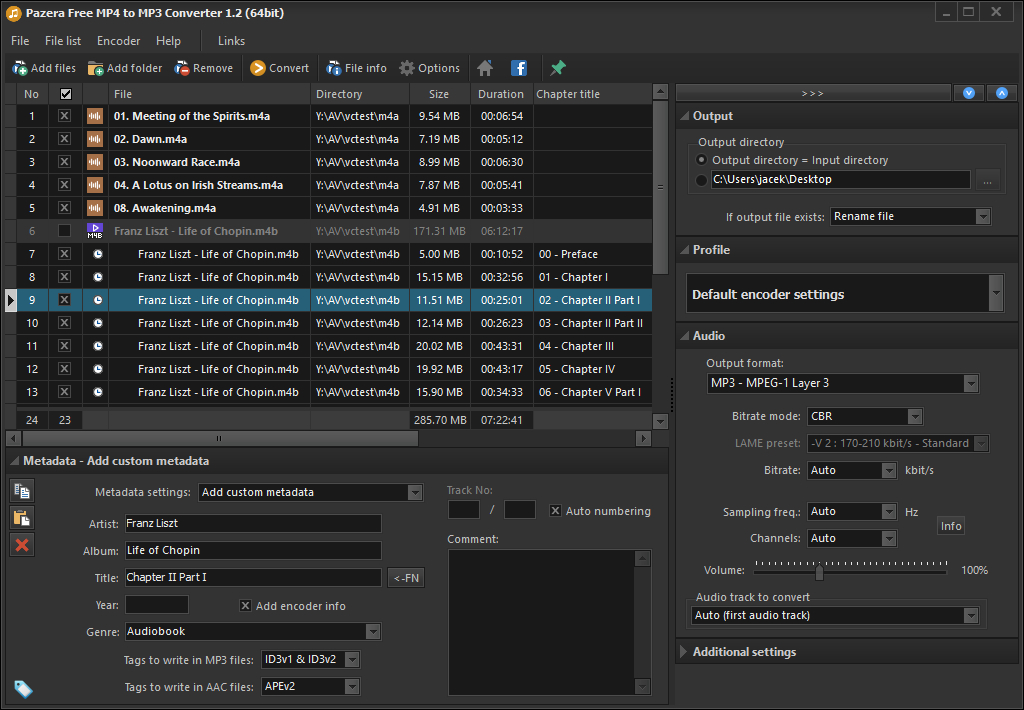Open File info from the toolbar
Image resolution: width=1024 pixels, height=710 pixels.
tap(357, 68)
